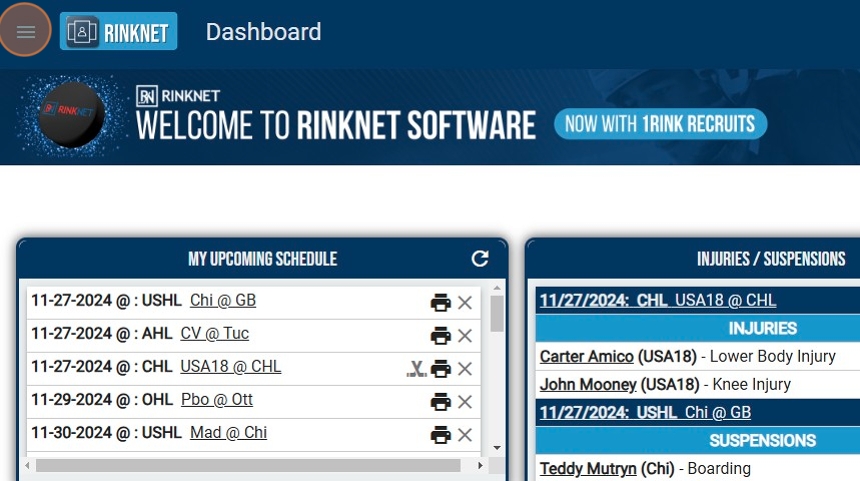Click 'Boarding' suspension text
860x481 pixels.
[x=719, y=468]
